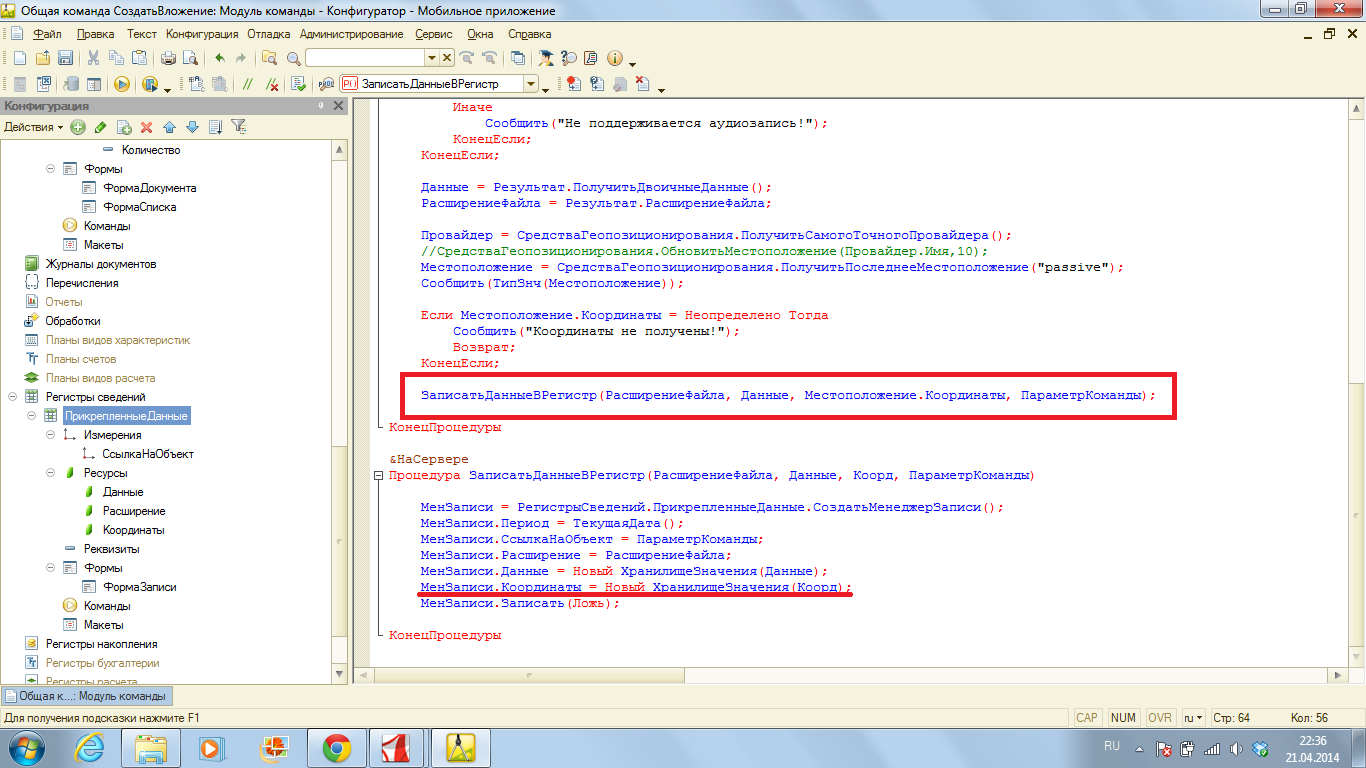The width and height of the screenshot is (1366, 768).
Task: Open the Действия dropdown menu
Action: [33, 127]
